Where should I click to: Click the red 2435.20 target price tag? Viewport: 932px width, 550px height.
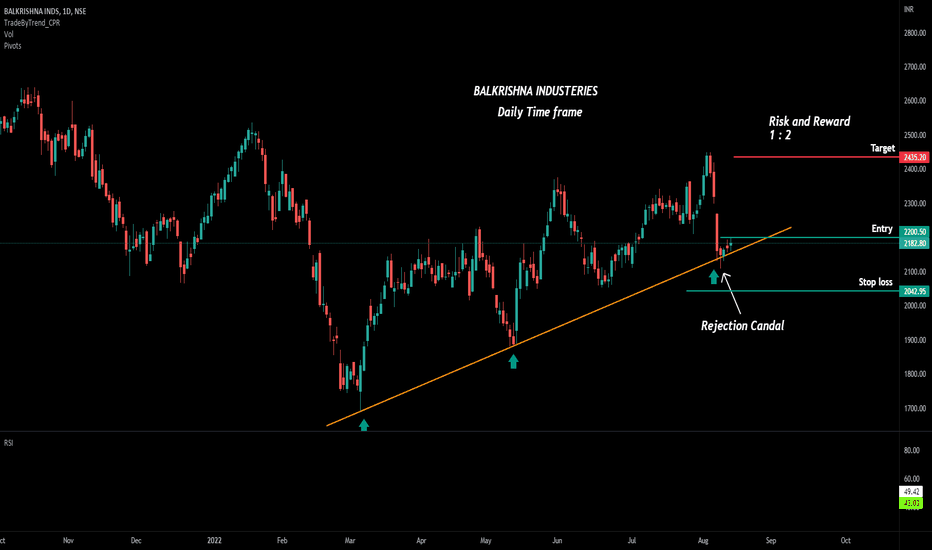click(914, 157)
